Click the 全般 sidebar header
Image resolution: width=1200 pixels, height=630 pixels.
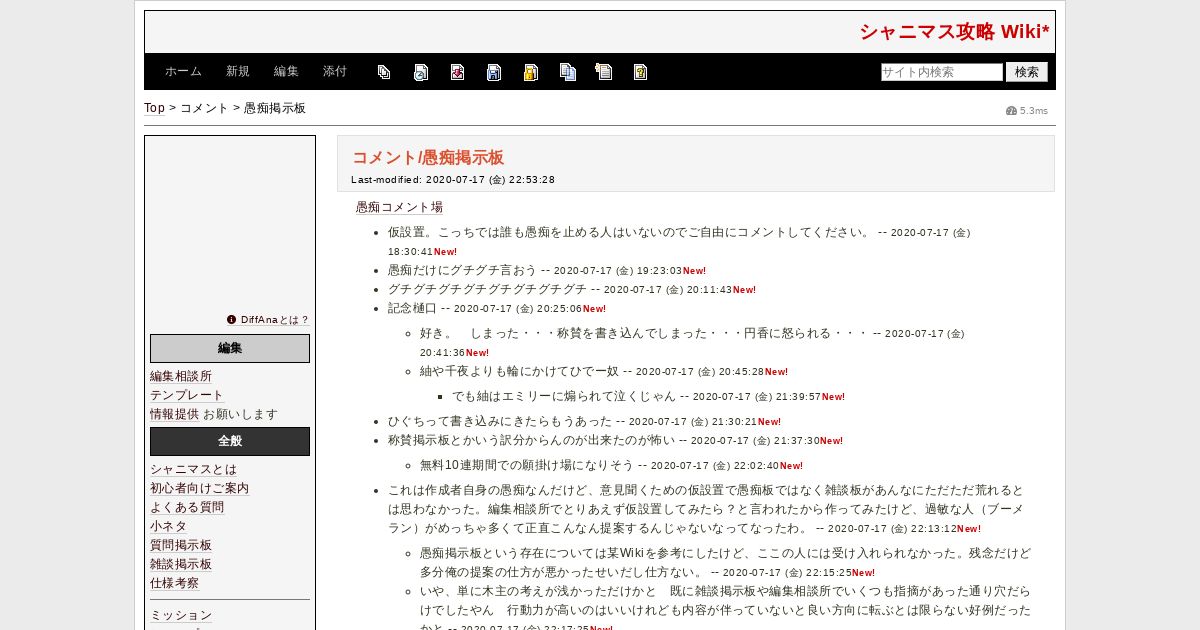230,441
